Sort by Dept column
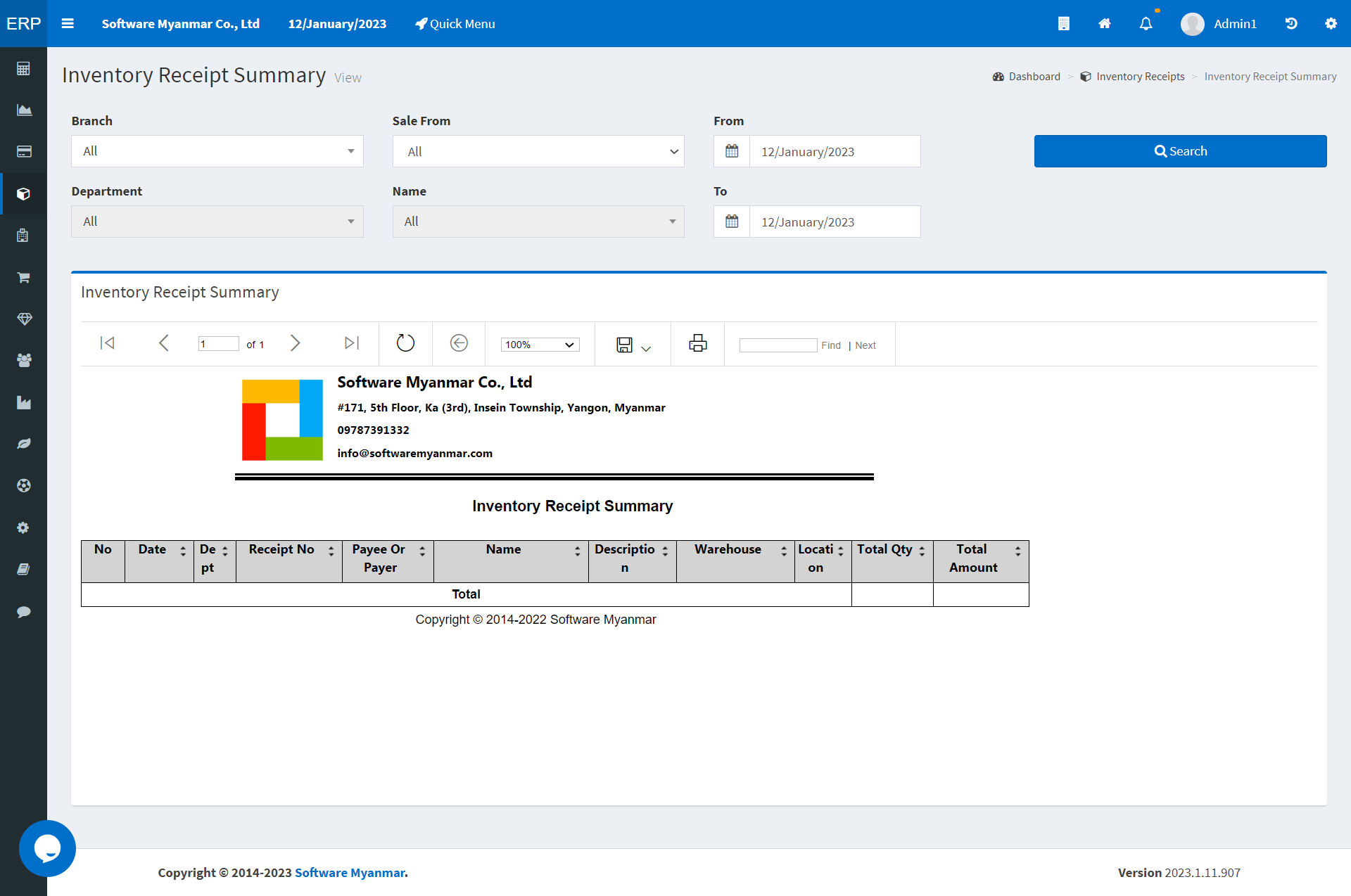 pos(225,551)
